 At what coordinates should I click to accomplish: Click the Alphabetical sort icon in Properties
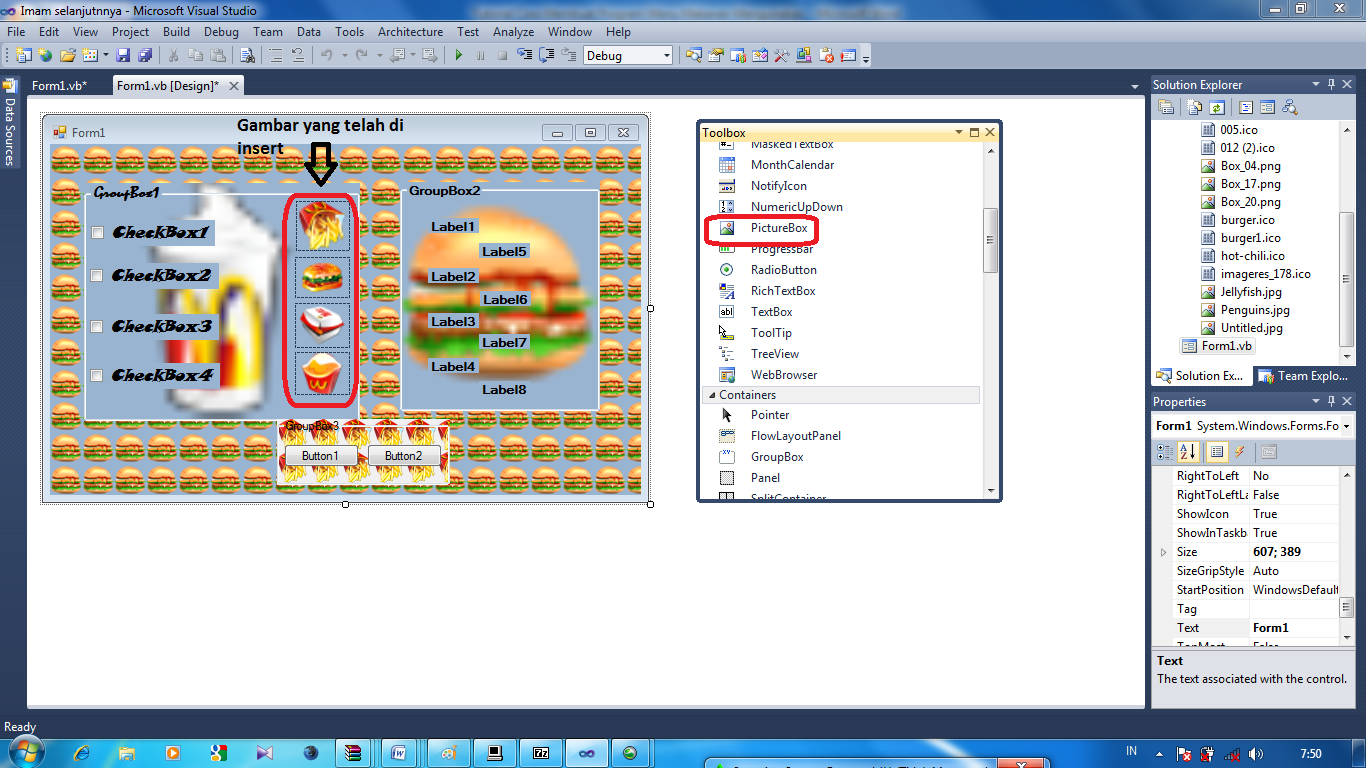click(x=1188, y=452)
